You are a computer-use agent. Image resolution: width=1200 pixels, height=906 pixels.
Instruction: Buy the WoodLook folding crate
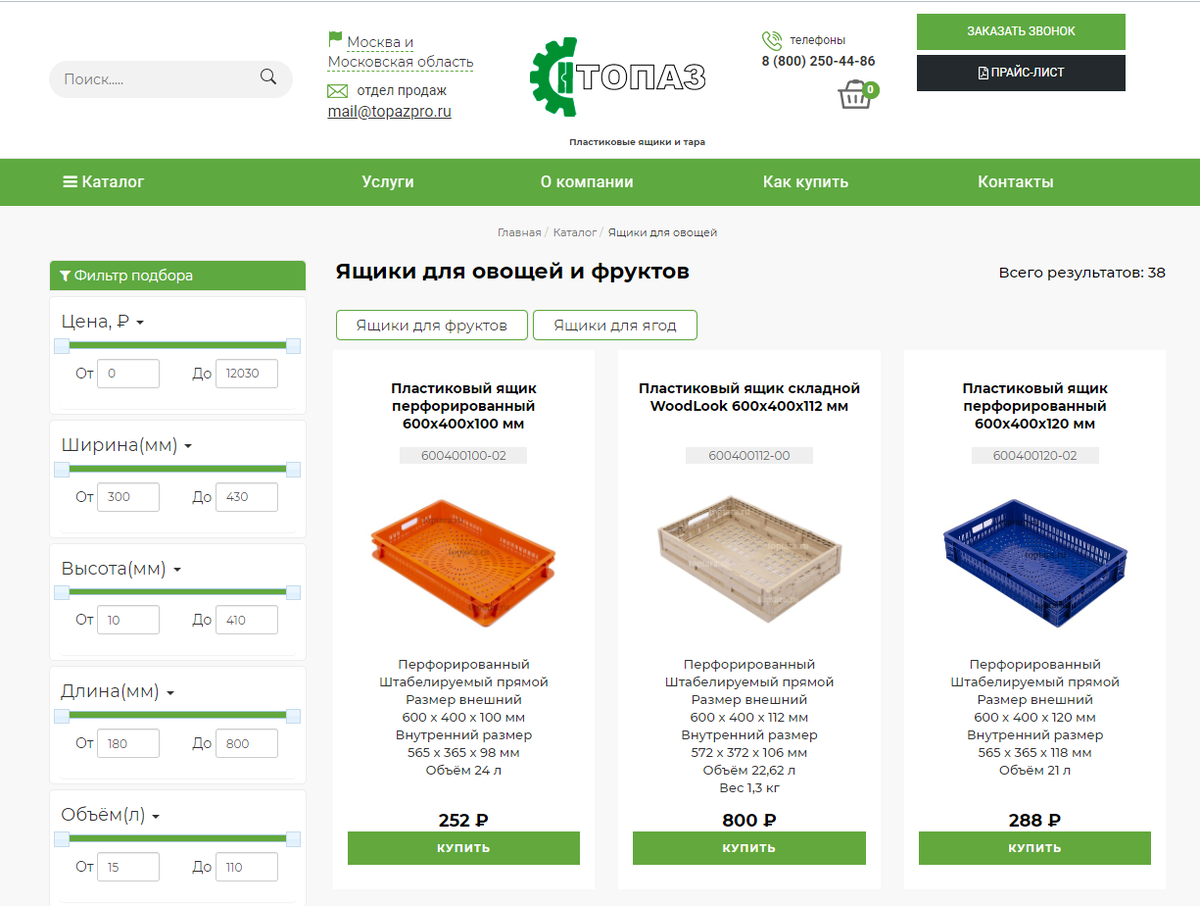point(749,848)
